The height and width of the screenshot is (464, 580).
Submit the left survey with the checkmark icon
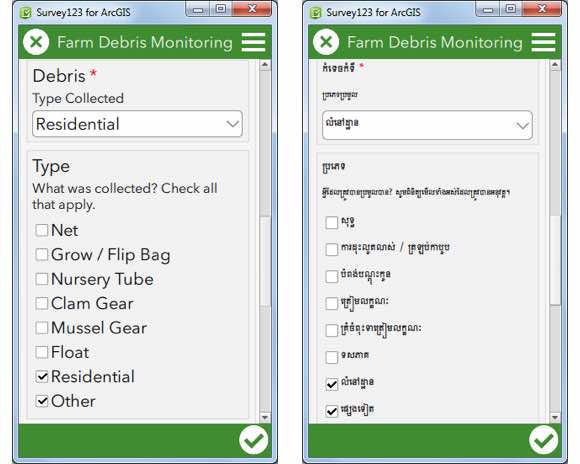point(253,440)
